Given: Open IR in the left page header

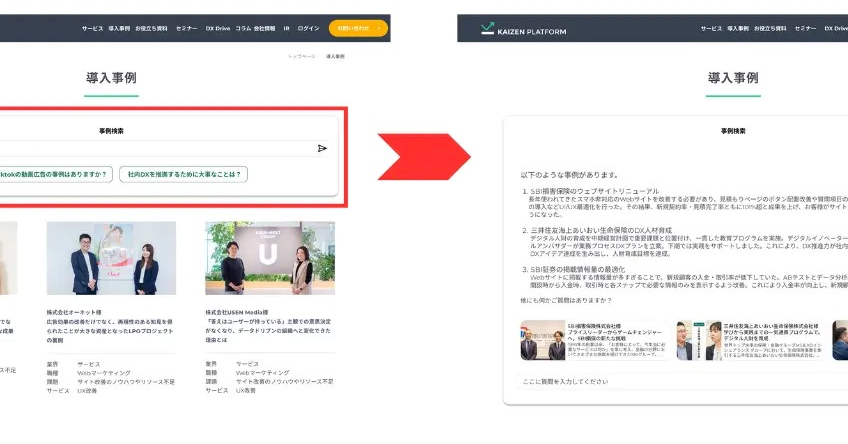Looking at the screenshot, I should point(286,29).
